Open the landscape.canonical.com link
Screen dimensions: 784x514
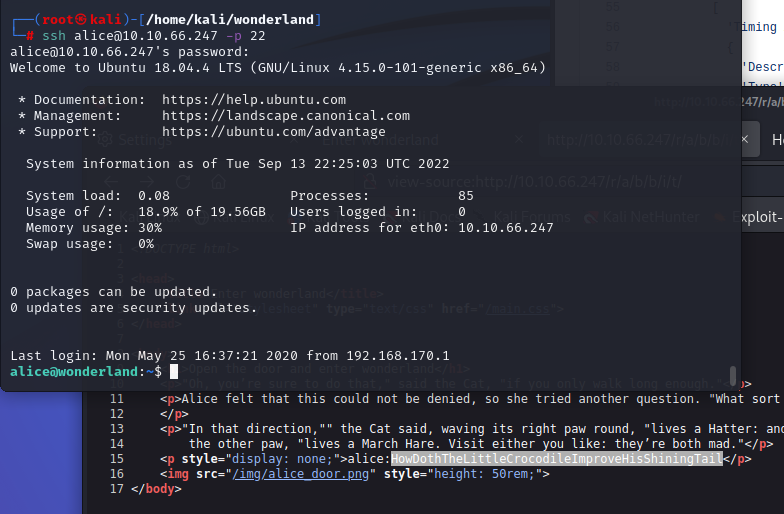pyautogui.click(x=286, y=116)
